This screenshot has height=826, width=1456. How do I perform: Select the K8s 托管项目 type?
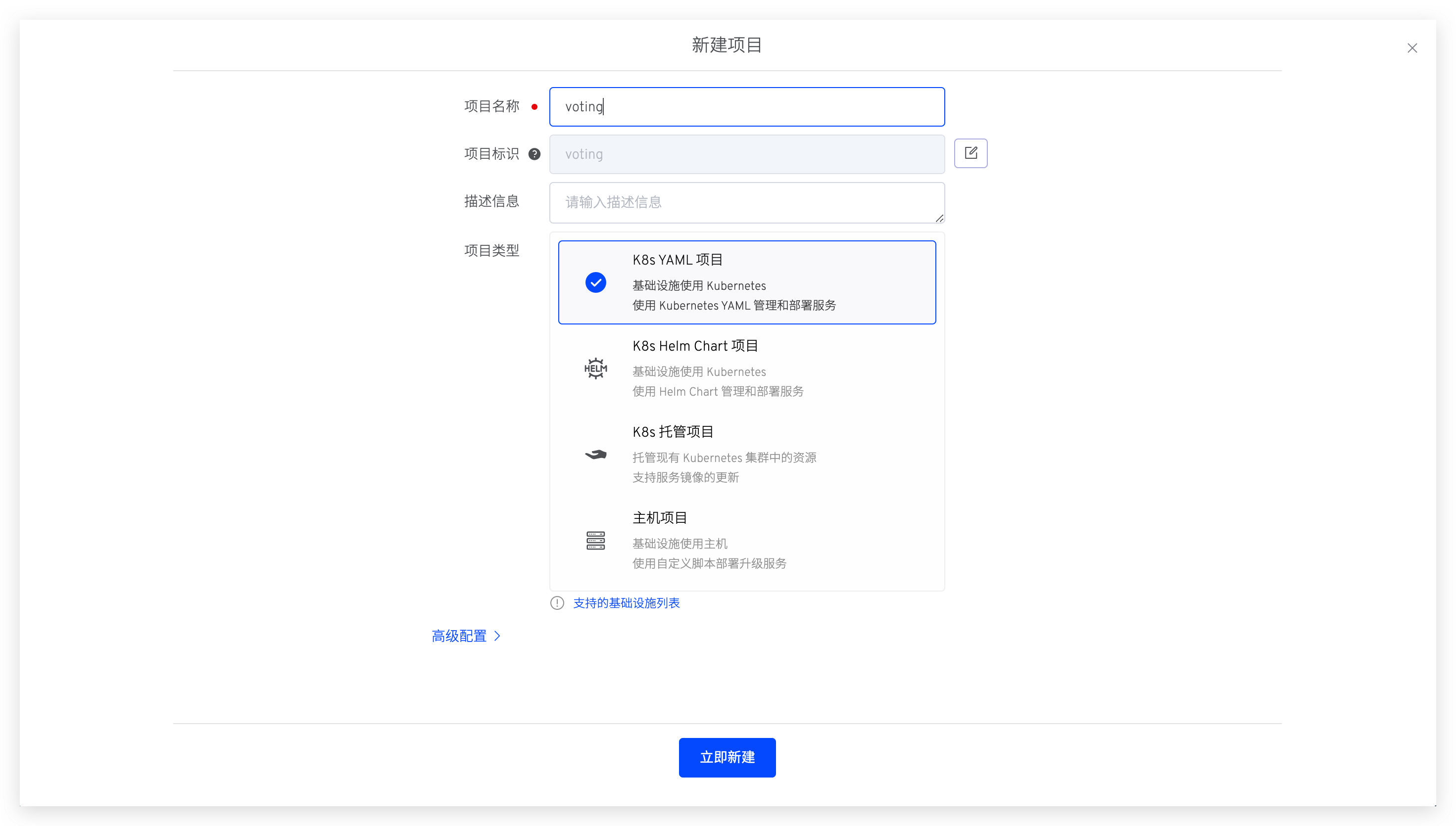coord(747,454)
